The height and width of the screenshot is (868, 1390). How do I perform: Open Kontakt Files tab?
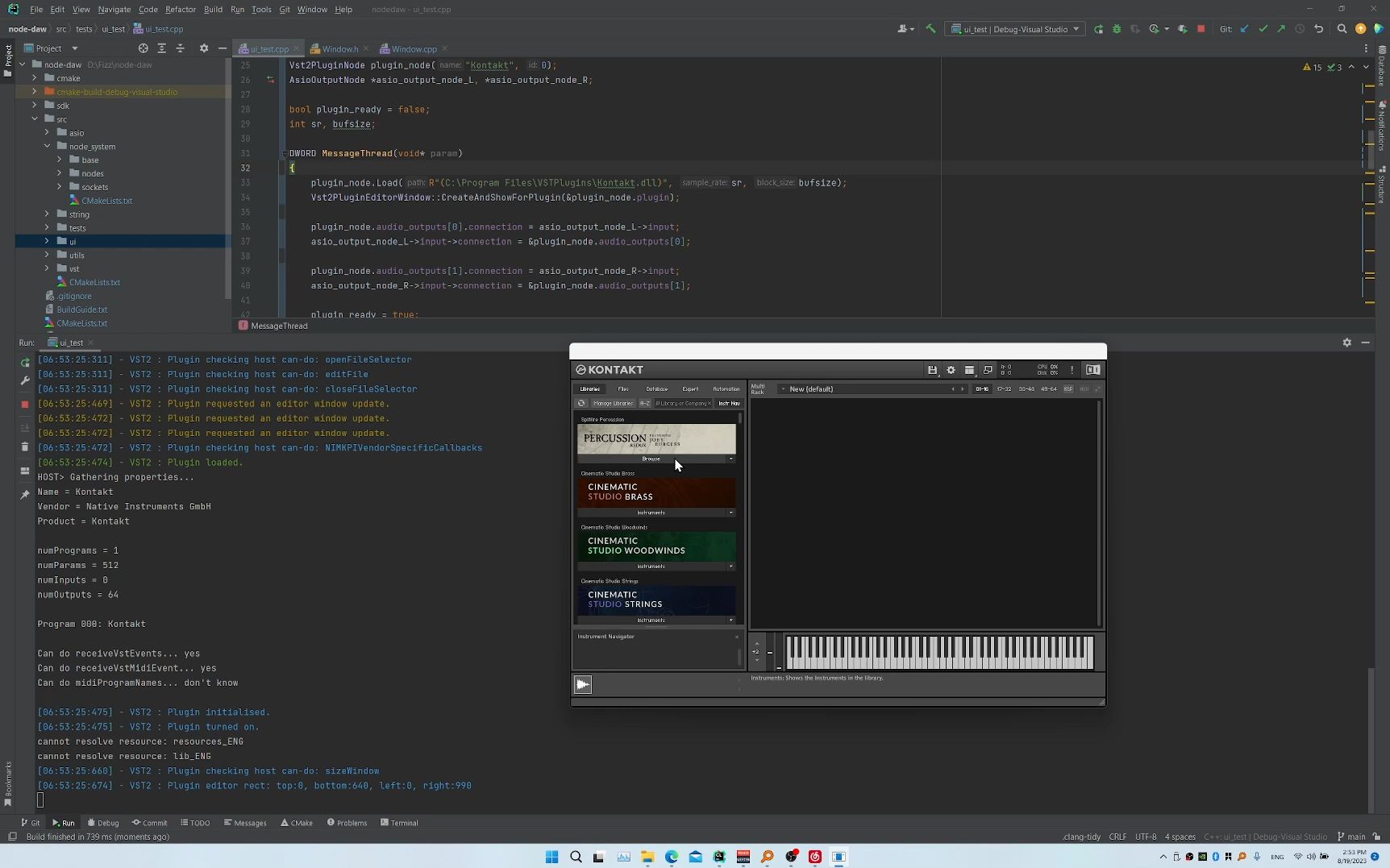pos(623,389)
